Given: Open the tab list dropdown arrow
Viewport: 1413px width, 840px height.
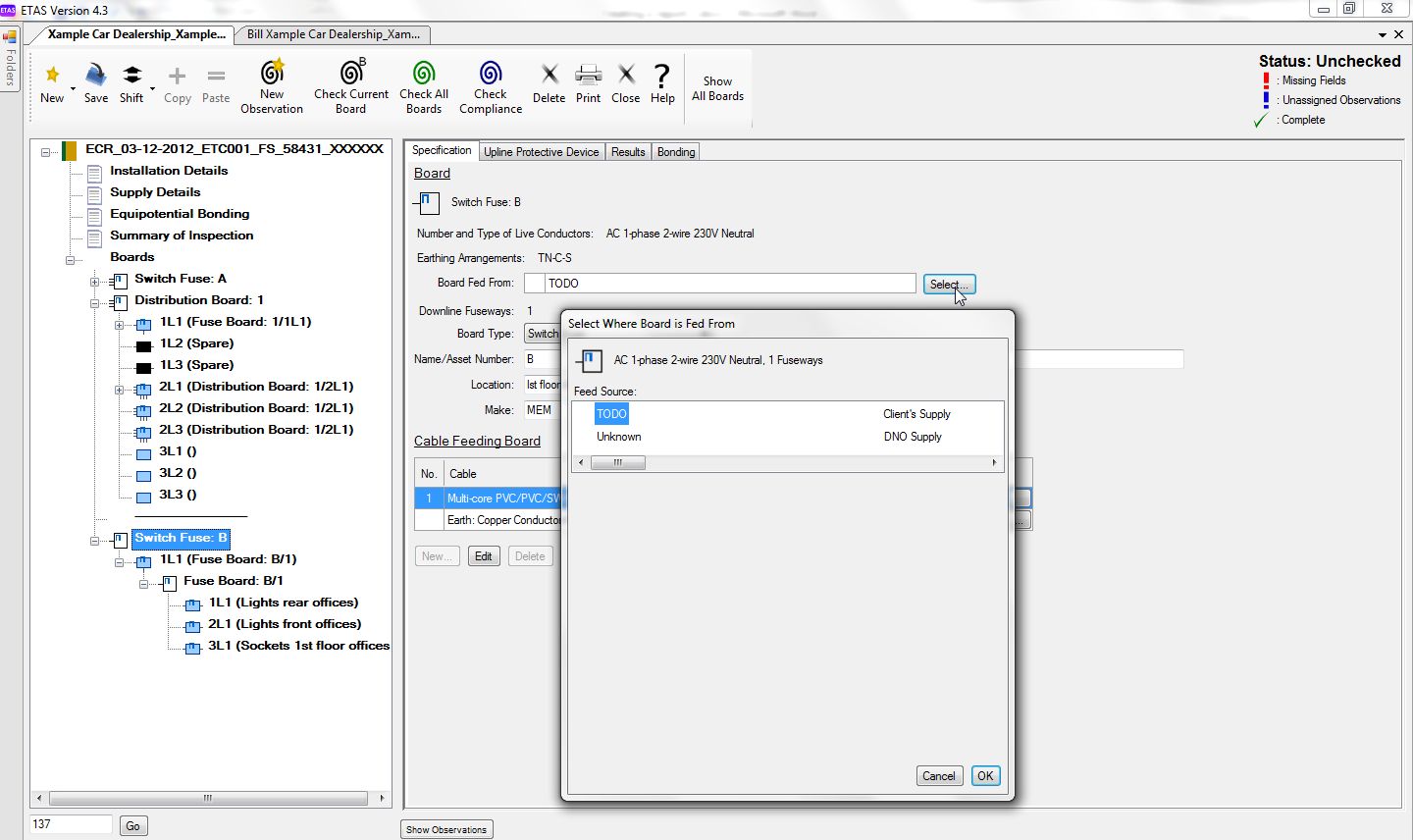Looking at the screenshot, I should click(1383, 34).
